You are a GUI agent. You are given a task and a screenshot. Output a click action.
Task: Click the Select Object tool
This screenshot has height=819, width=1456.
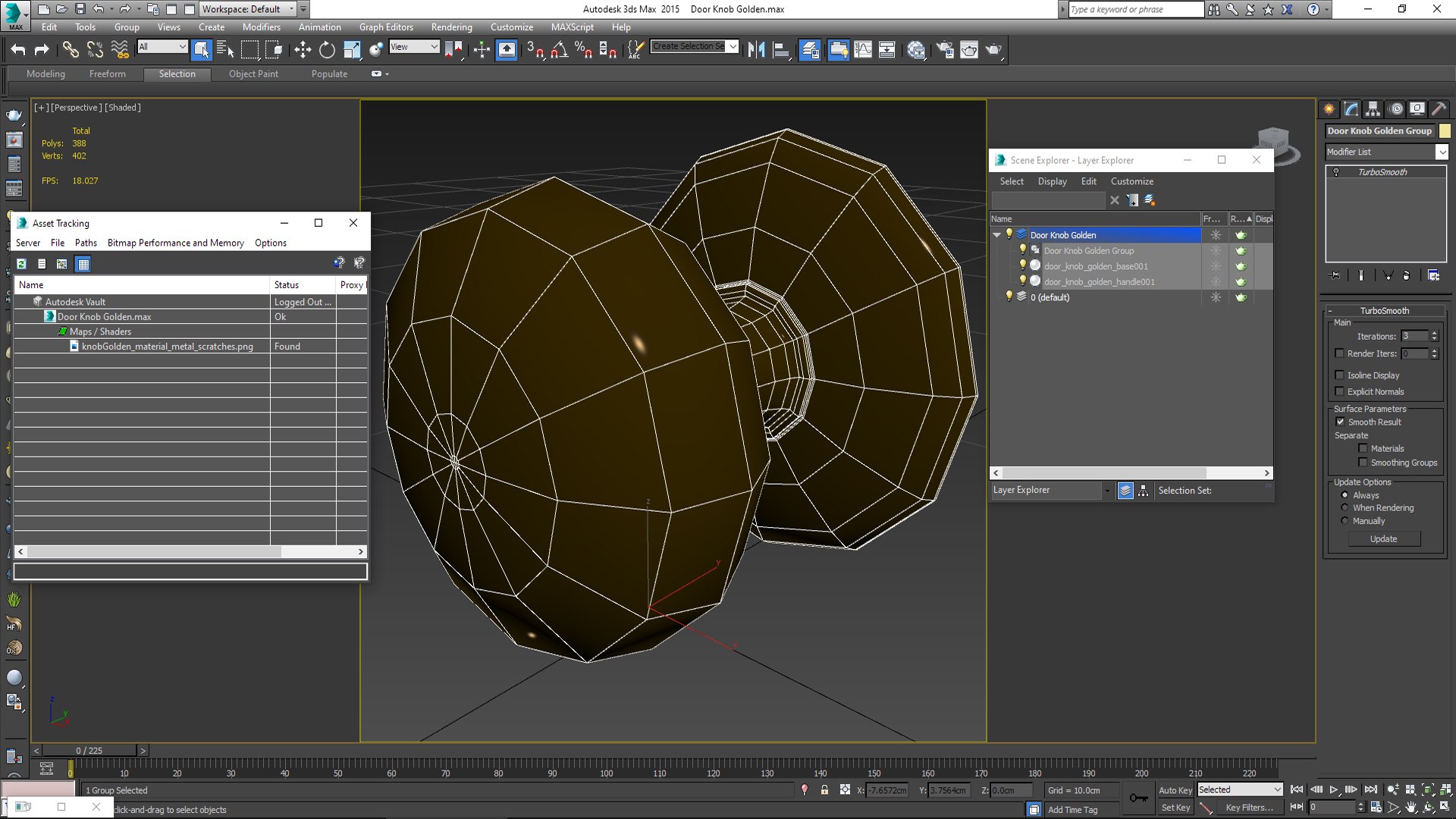pyautogui.click(x=201, y=50)
